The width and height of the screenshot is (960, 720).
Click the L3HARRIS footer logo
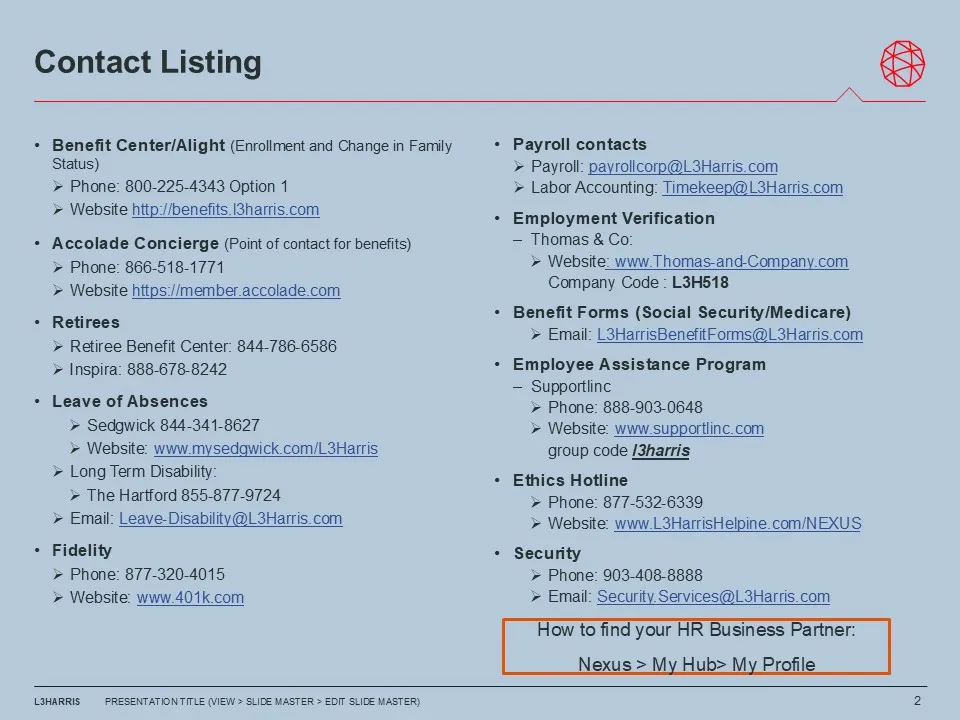click(x=57, y=701)
